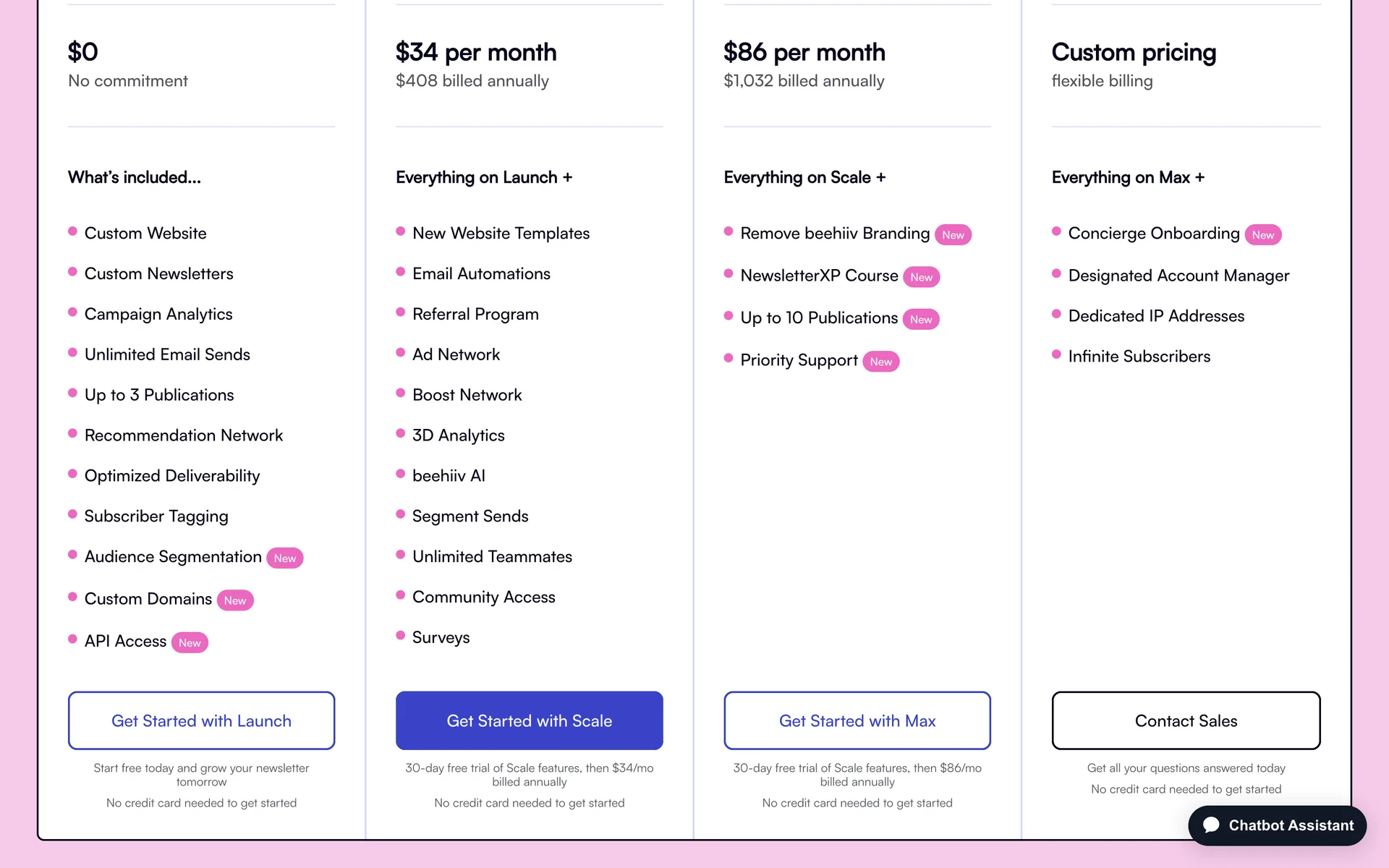Click the New badge next to Custom Domains

[x=235, y=600]
